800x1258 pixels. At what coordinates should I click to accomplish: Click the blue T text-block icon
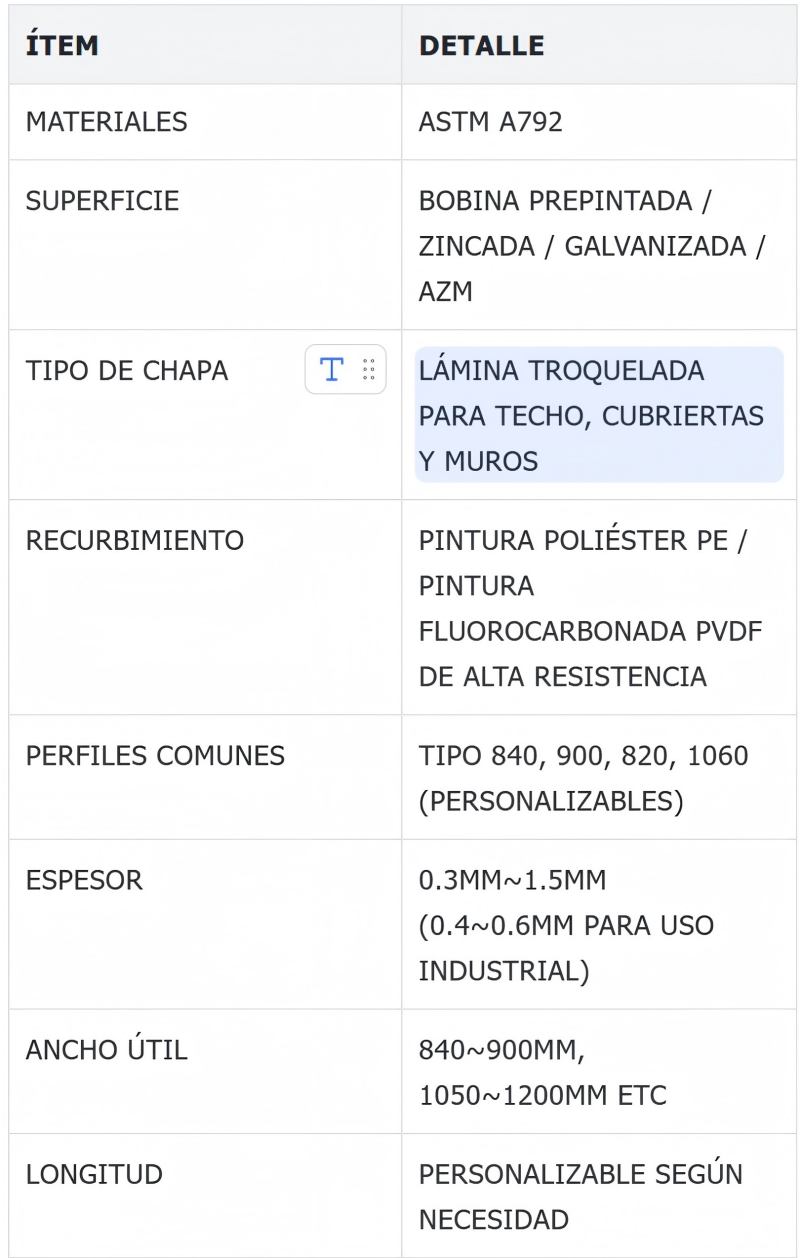point(330,370)
